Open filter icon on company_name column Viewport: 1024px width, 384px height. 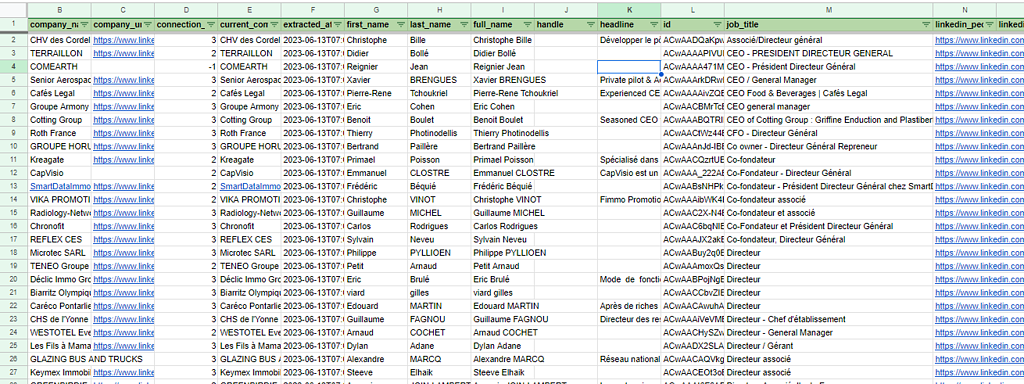click(x=84, y=25)
